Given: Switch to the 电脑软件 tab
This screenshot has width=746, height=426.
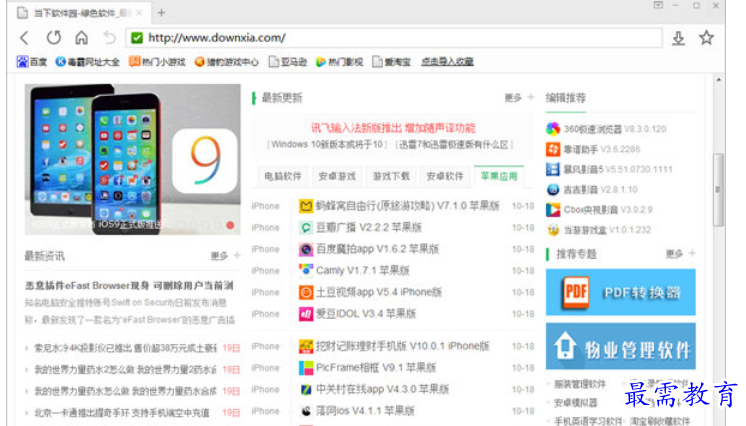Looking at the screenshot, I should point(283,177).
